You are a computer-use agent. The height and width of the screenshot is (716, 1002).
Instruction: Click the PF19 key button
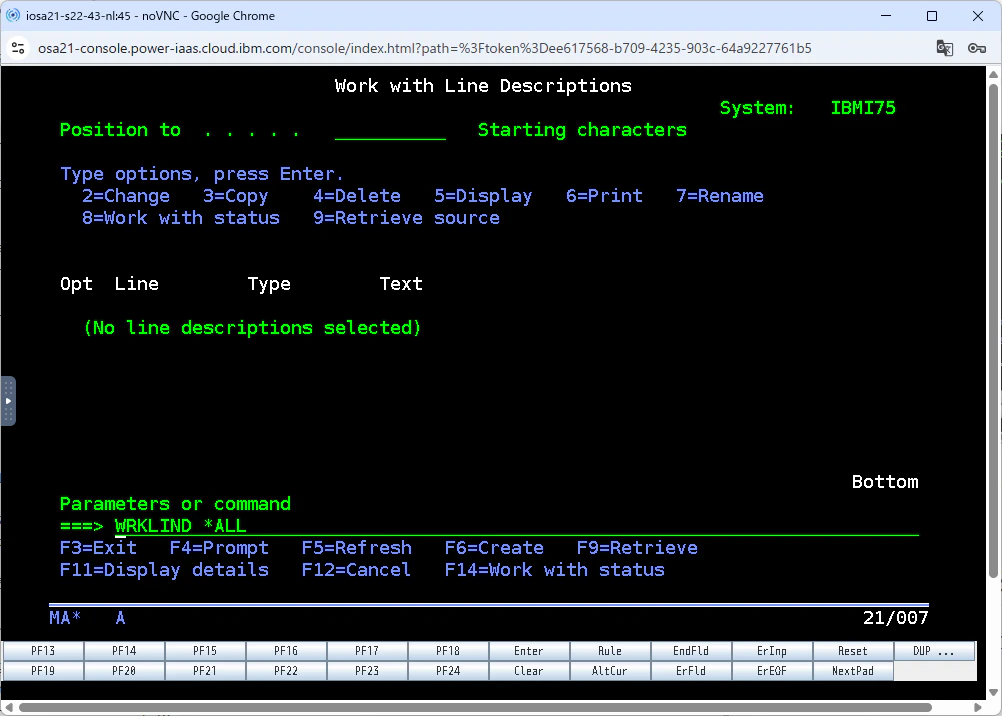43,671
